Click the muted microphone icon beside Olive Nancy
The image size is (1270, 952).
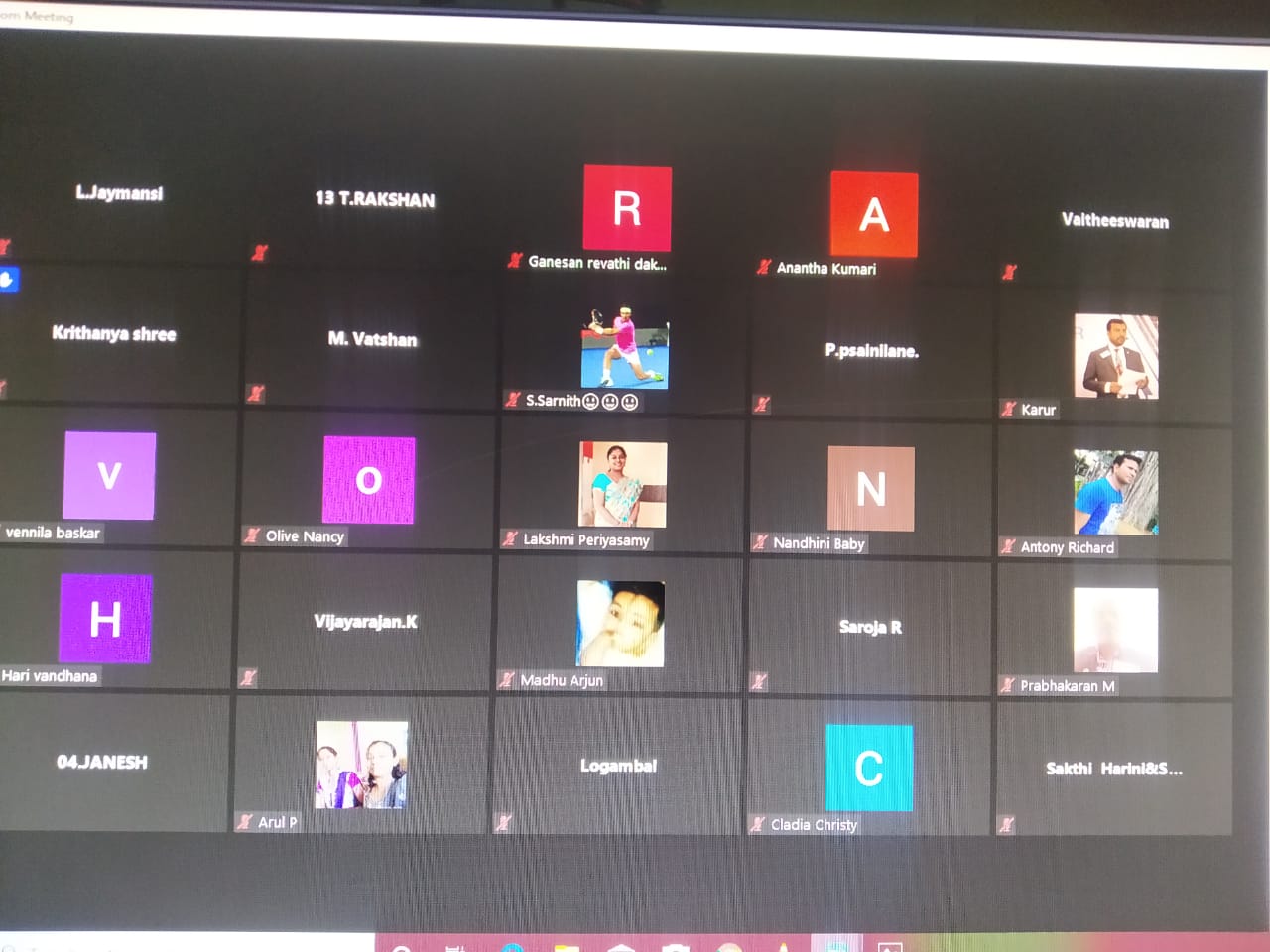252,535
